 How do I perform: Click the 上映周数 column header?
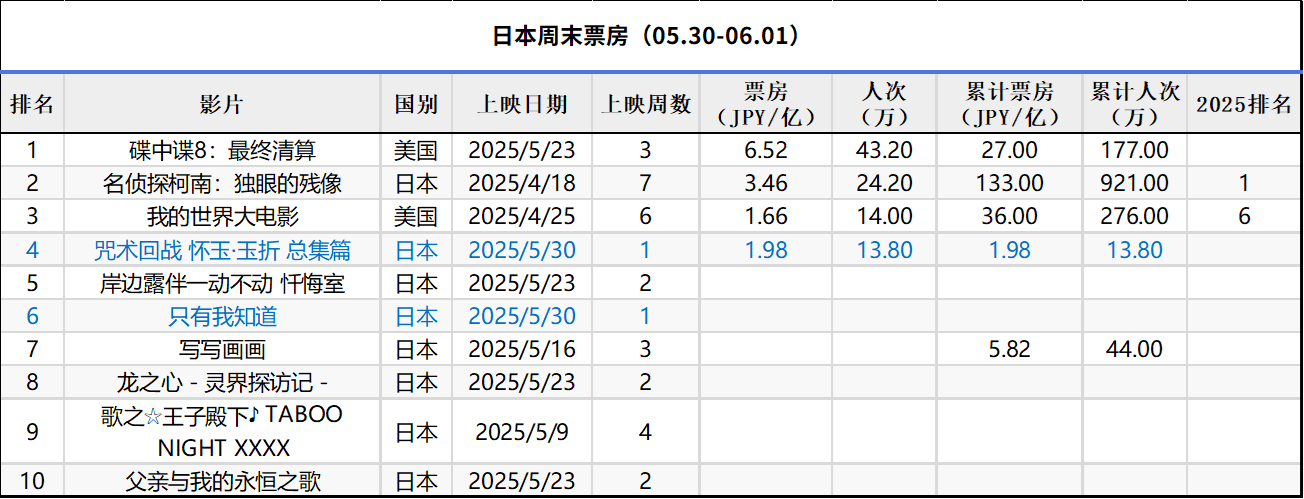646,104
